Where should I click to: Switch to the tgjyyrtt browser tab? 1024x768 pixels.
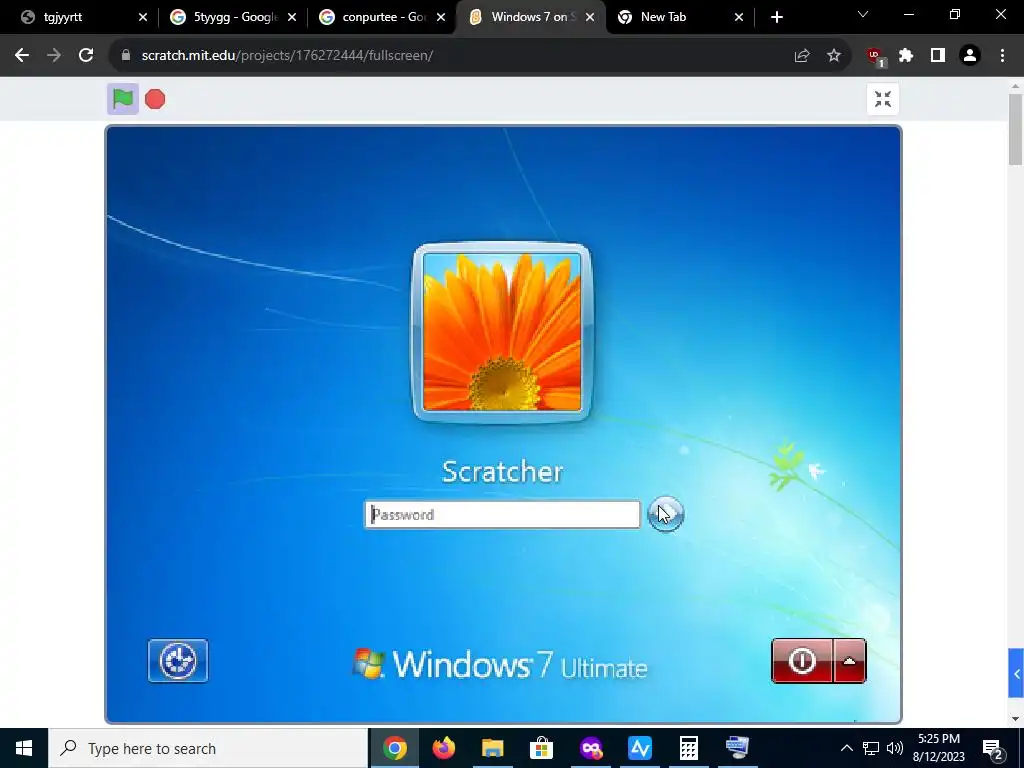(77, 17)
